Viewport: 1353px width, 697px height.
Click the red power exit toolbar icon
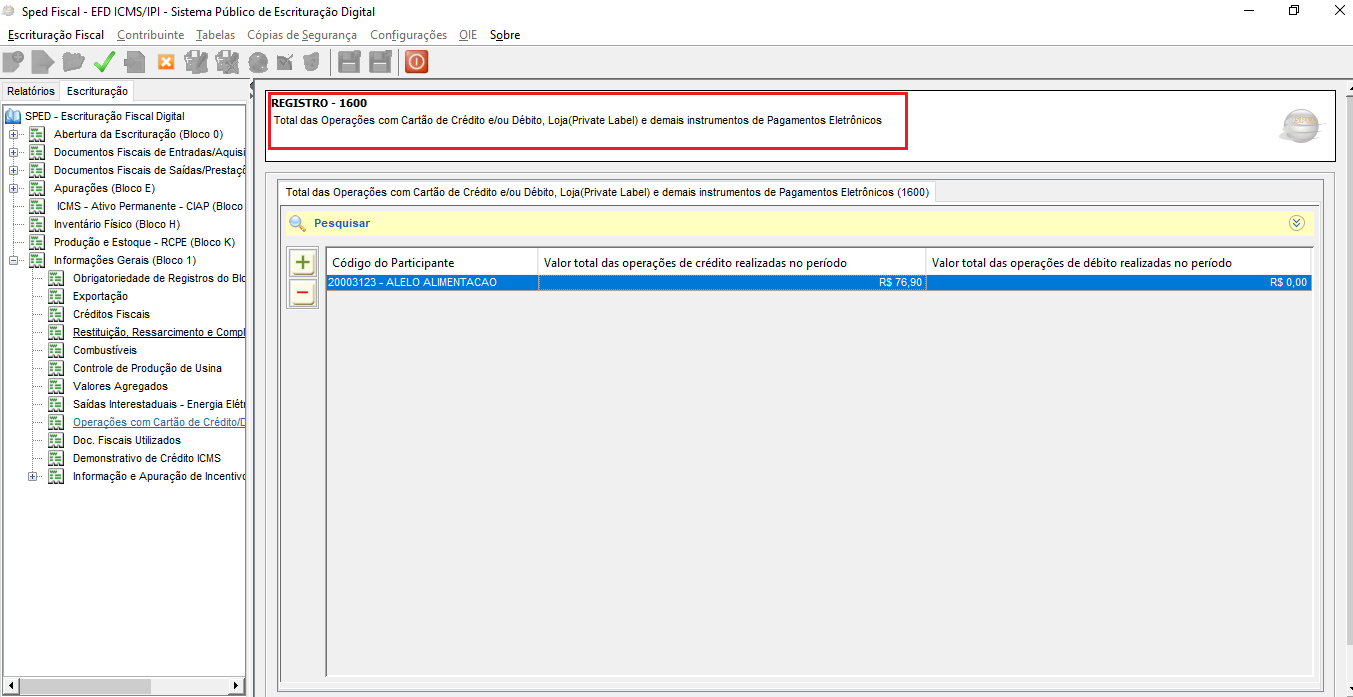416,62
